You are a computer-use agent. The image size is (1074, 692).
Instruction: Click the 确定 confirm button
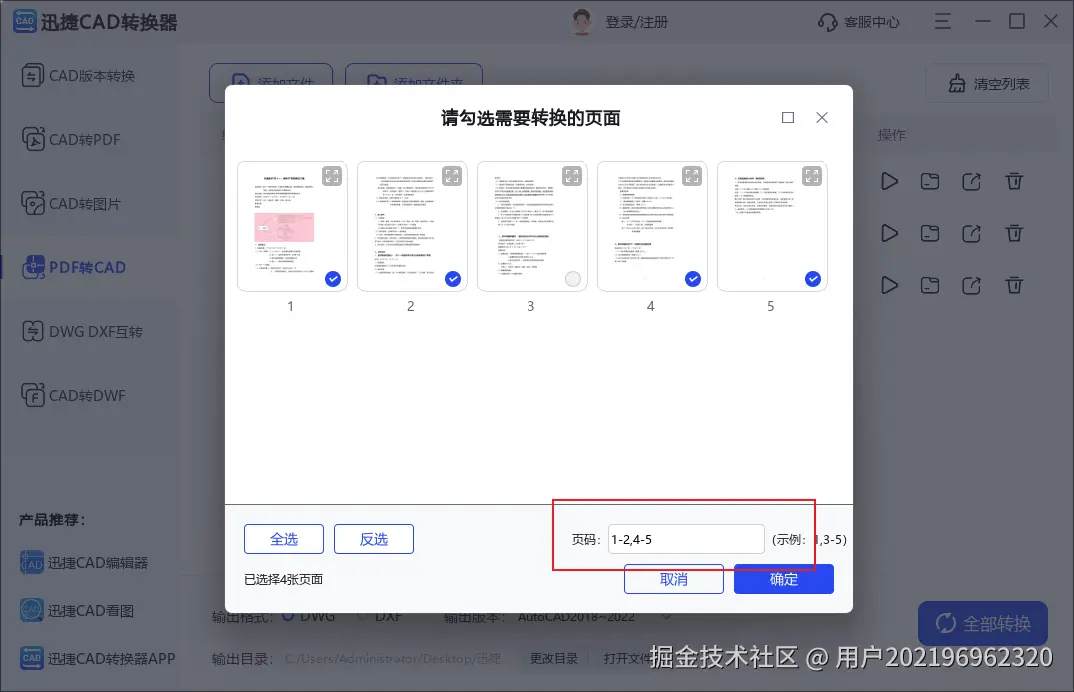pyautogui.click(x=783, y=578)
